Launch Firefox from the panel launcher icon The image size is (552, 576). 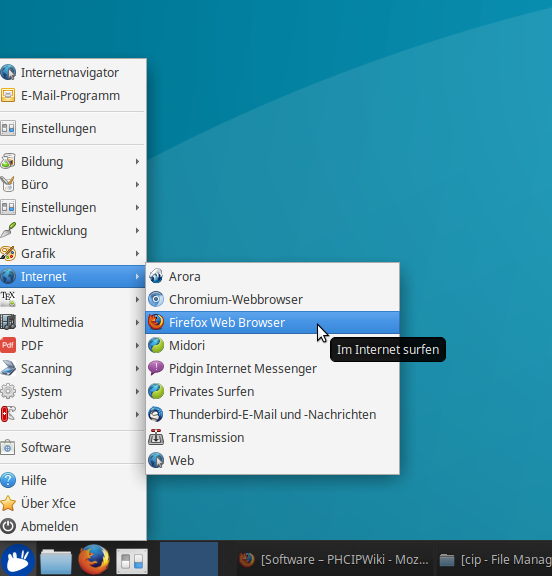pyautogui.click(x=94, y=560)
